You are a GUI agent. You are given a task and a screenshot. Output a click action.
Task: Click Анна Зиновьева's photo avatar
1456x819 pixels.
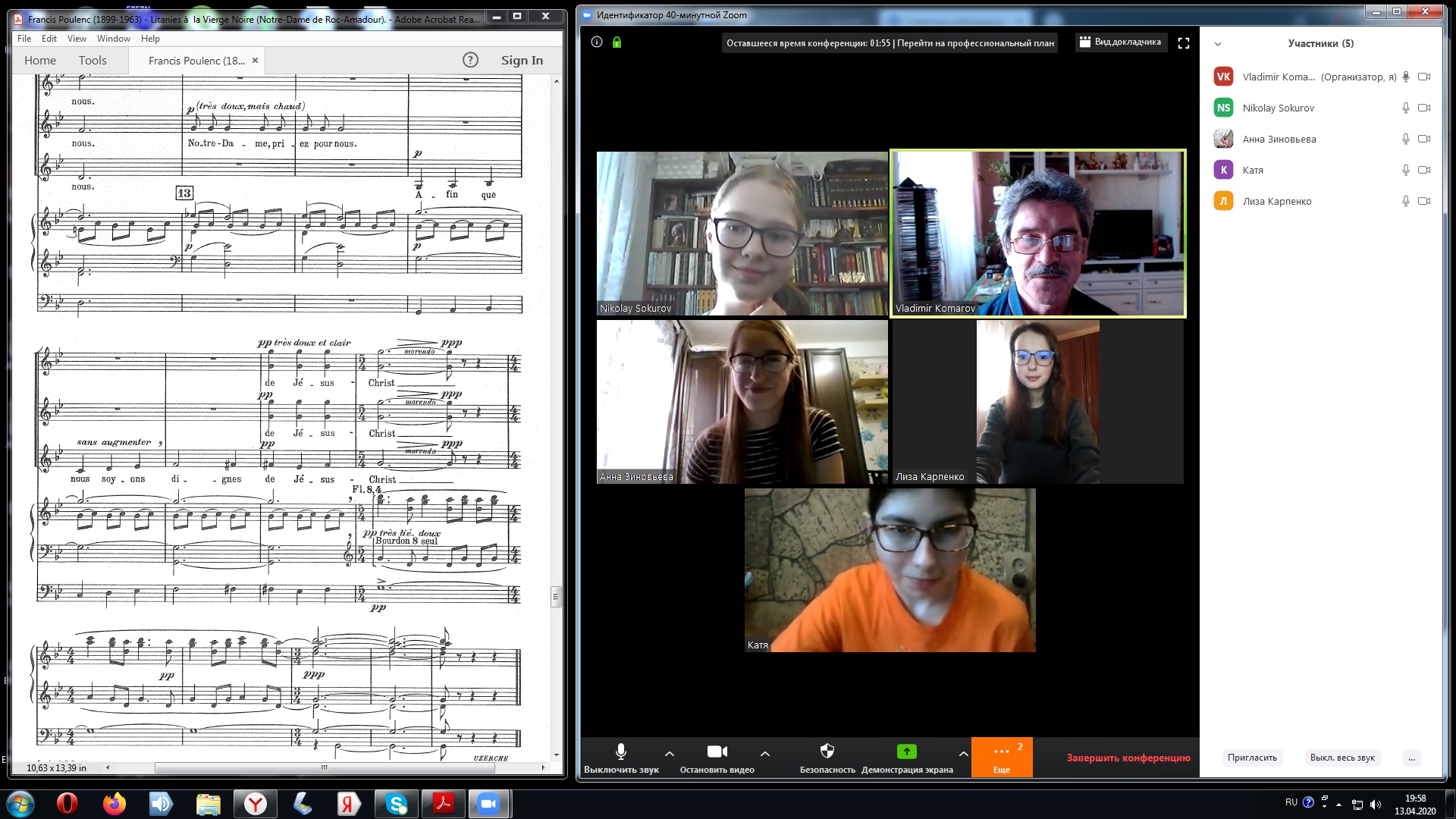point(1223,139)
